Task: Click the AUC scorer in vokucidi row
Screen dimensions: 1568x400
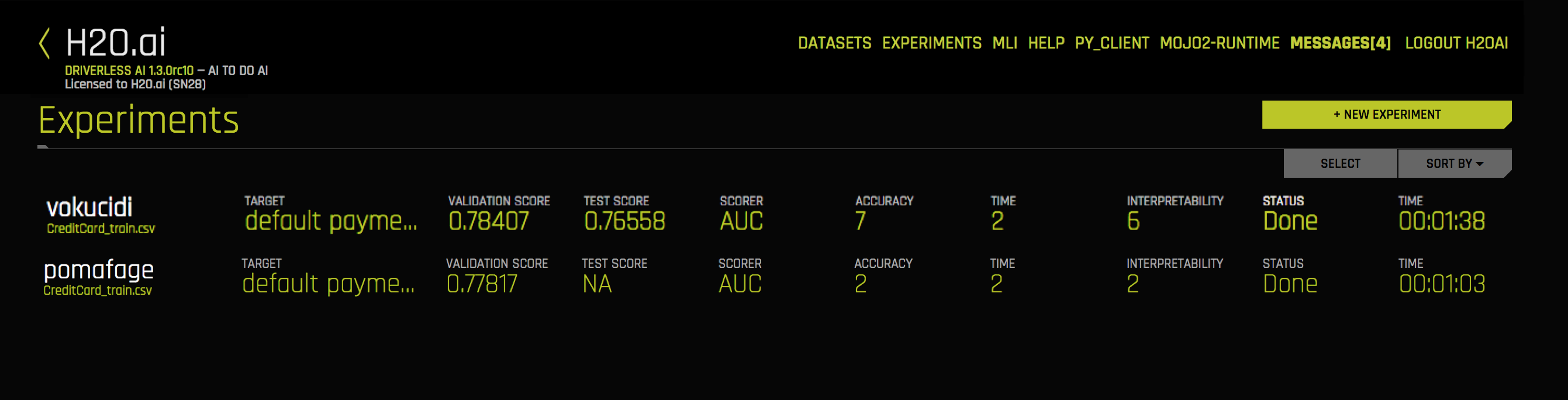Action: 741,221
